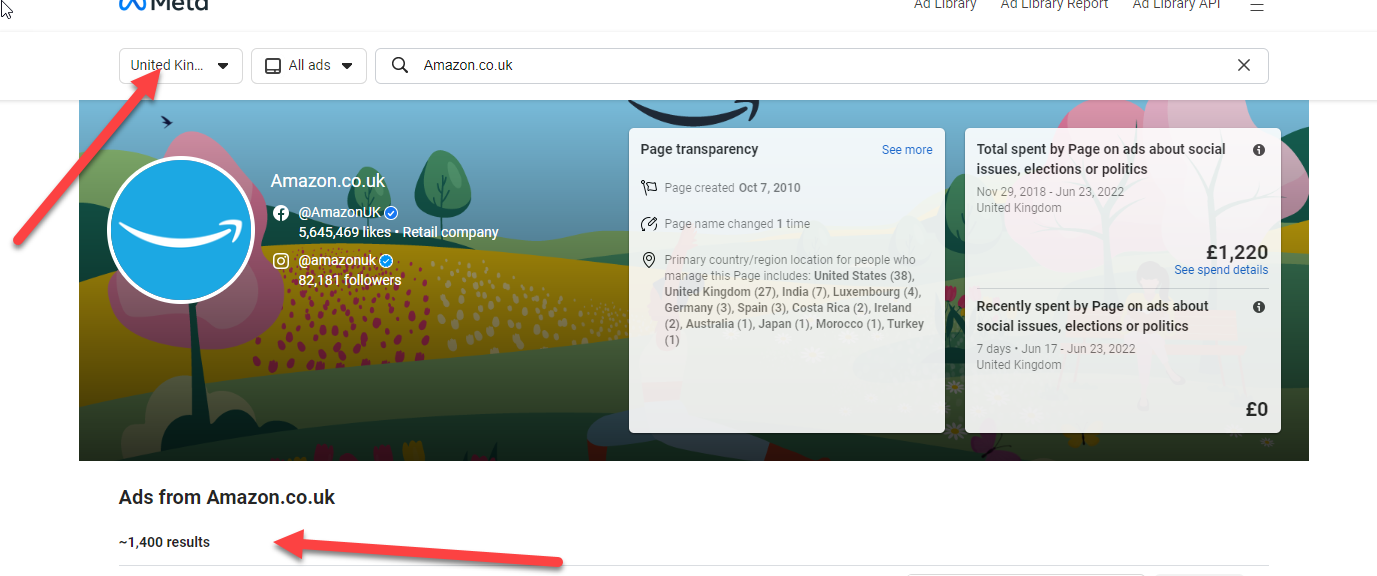The image size is (1377, 576).
Task: Open the @amazonuk Instagram handle
Action: click(x=337, y=261)
